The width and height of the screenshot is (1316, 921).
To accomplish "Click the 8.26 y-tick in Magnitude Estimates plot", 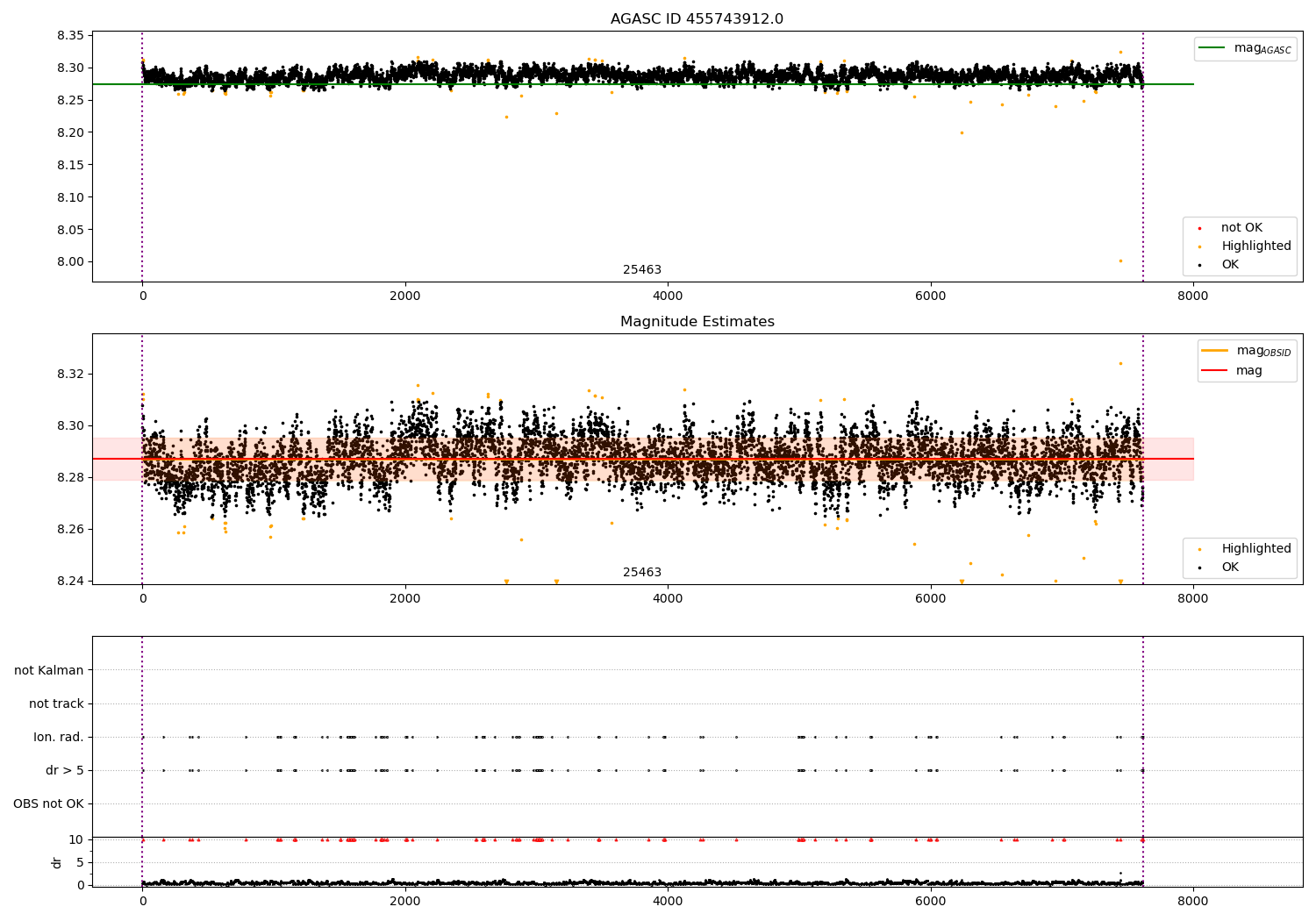I will pos(70,529).
